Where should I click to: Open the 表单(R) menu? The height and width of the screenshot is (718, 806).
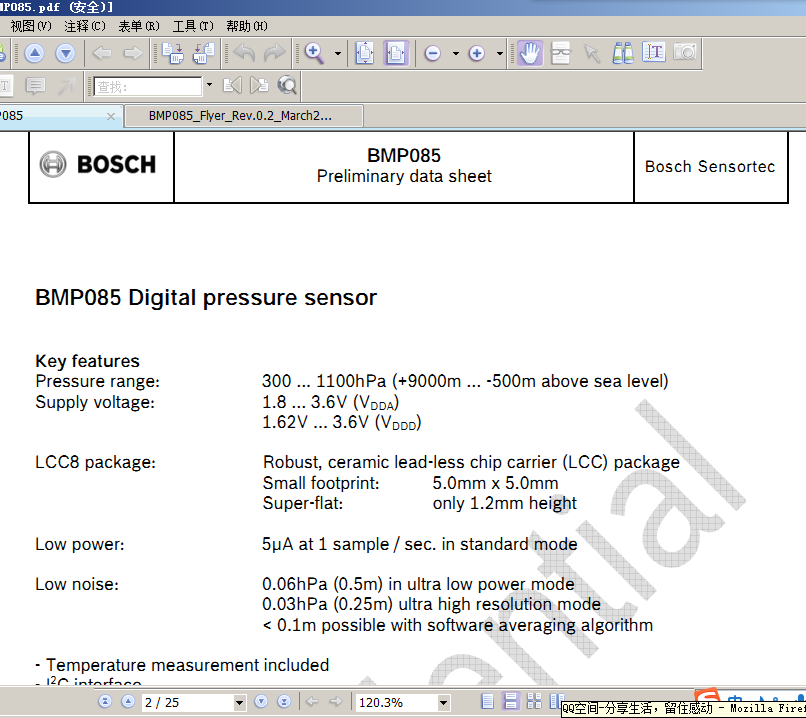point(139,26)
